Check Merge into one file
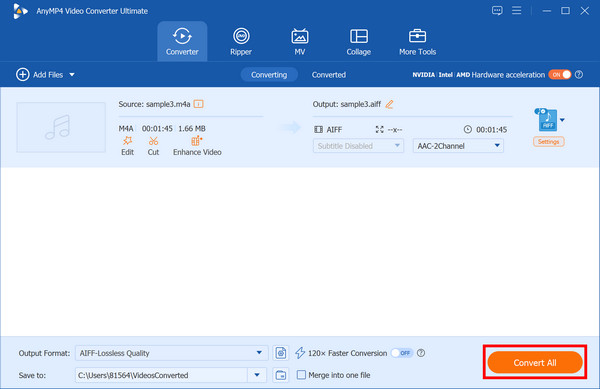The image size is (600, 389). click(302, 375)
